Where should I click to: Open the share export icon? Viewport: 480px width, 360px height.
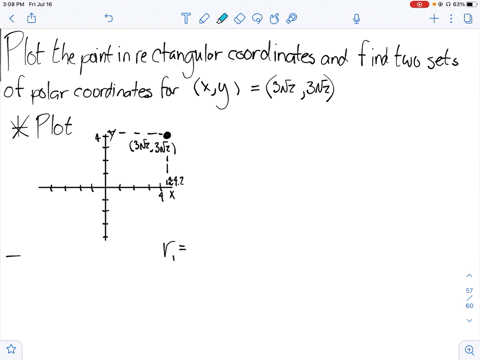pos(31,18)
